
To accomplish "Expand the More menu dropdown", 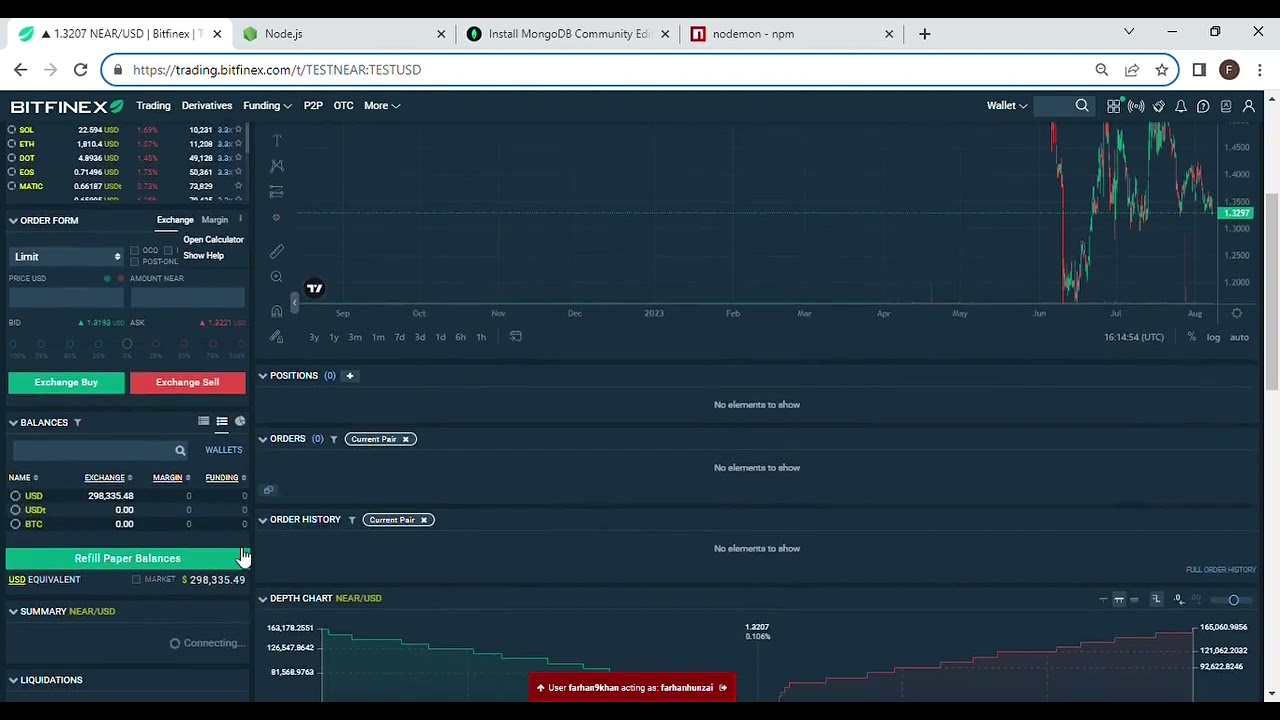I will tap(382, 106).
